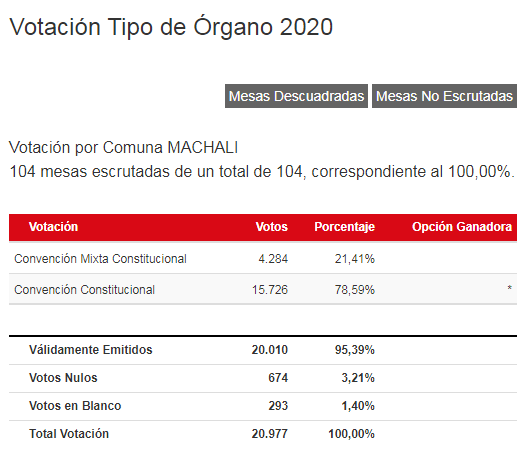Click the Votación Tipo de Órgano 2020 heading

pos(171,27)
